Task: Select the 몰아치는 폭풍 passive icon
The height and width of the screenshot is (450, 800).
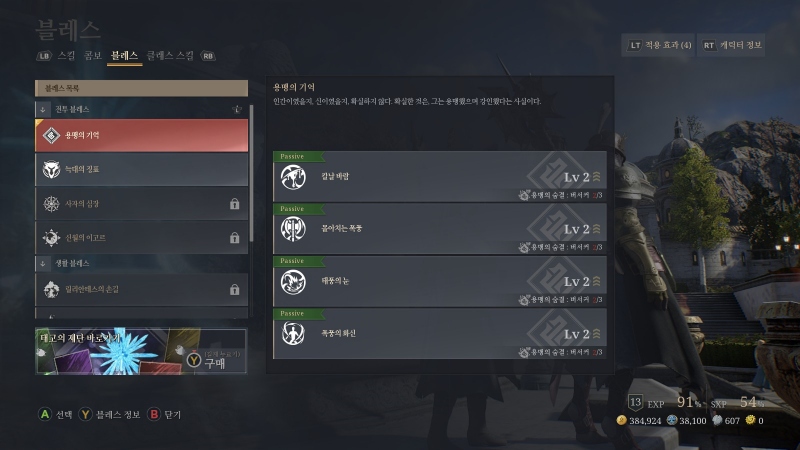Action: [293, 229]
